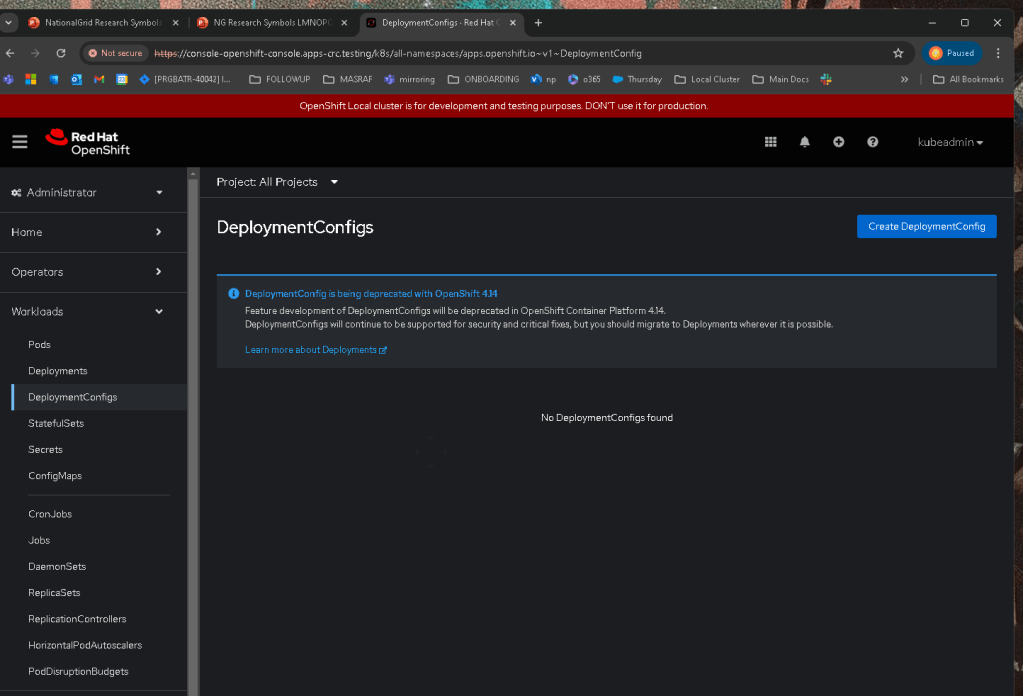Click the plus import YAML icon

point(838,142)
